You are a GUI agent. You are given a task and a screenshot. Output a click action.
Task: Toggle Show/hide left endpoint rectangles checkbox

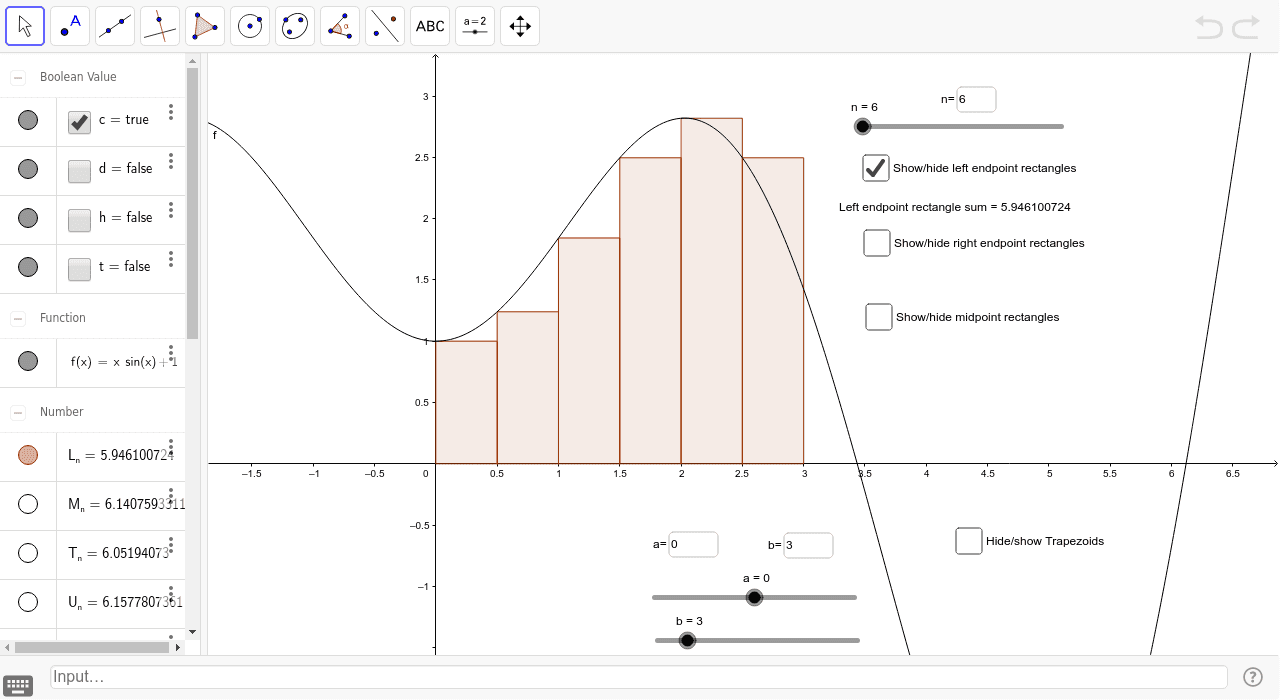(x=876, y=168)
